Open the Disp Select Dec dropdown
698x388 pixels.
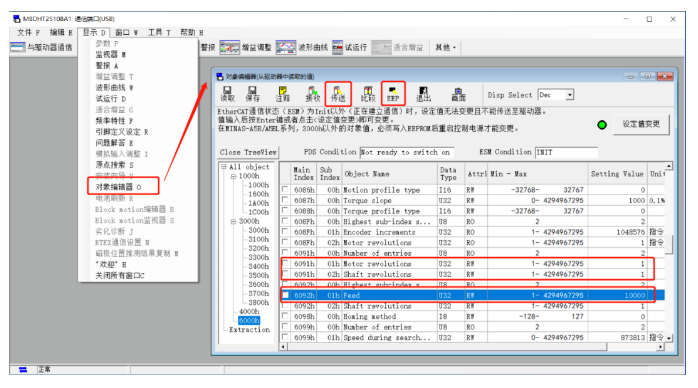coord(569,95)
